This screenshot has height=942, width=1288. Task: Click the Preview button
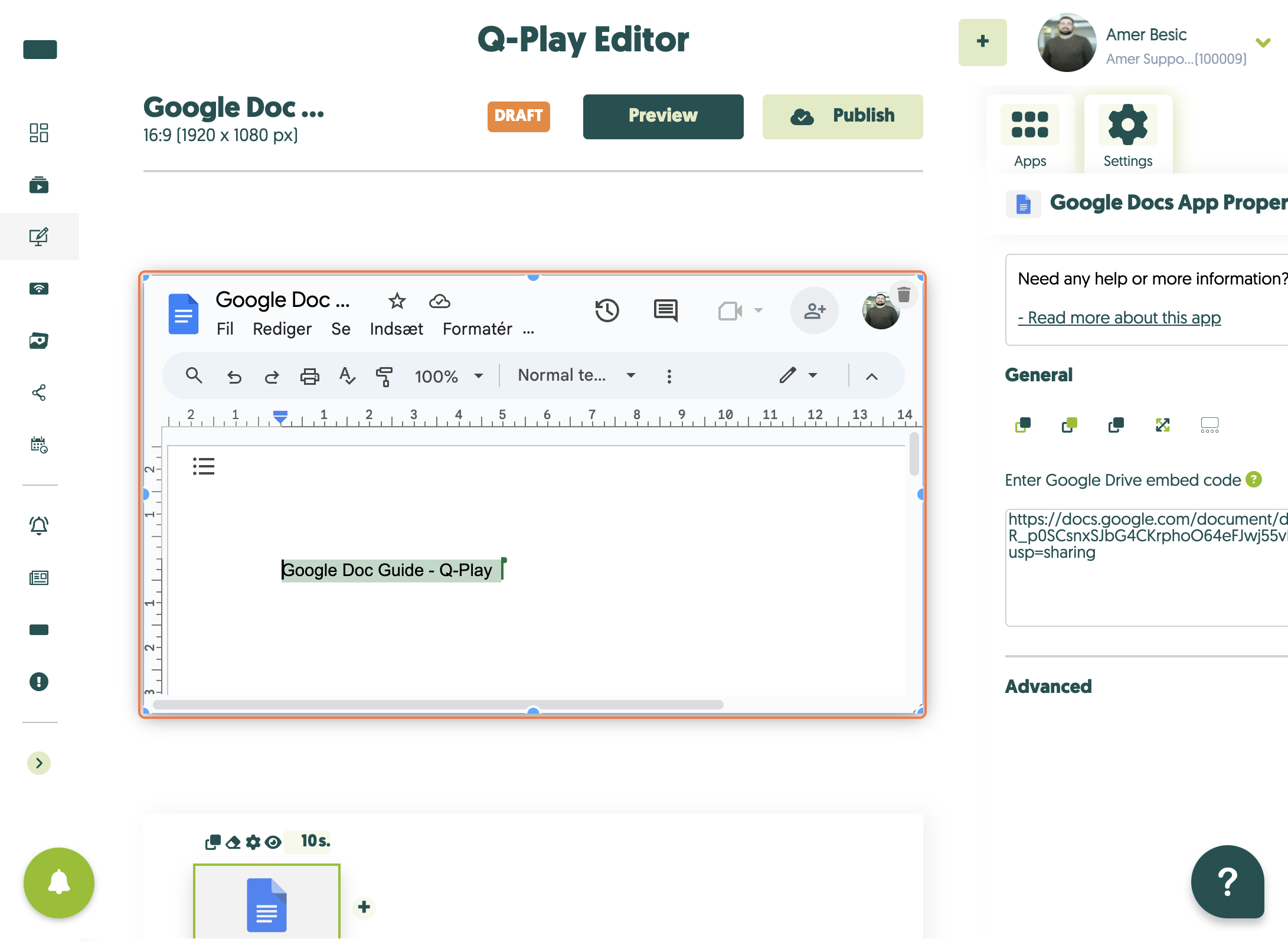pos(663,116)
